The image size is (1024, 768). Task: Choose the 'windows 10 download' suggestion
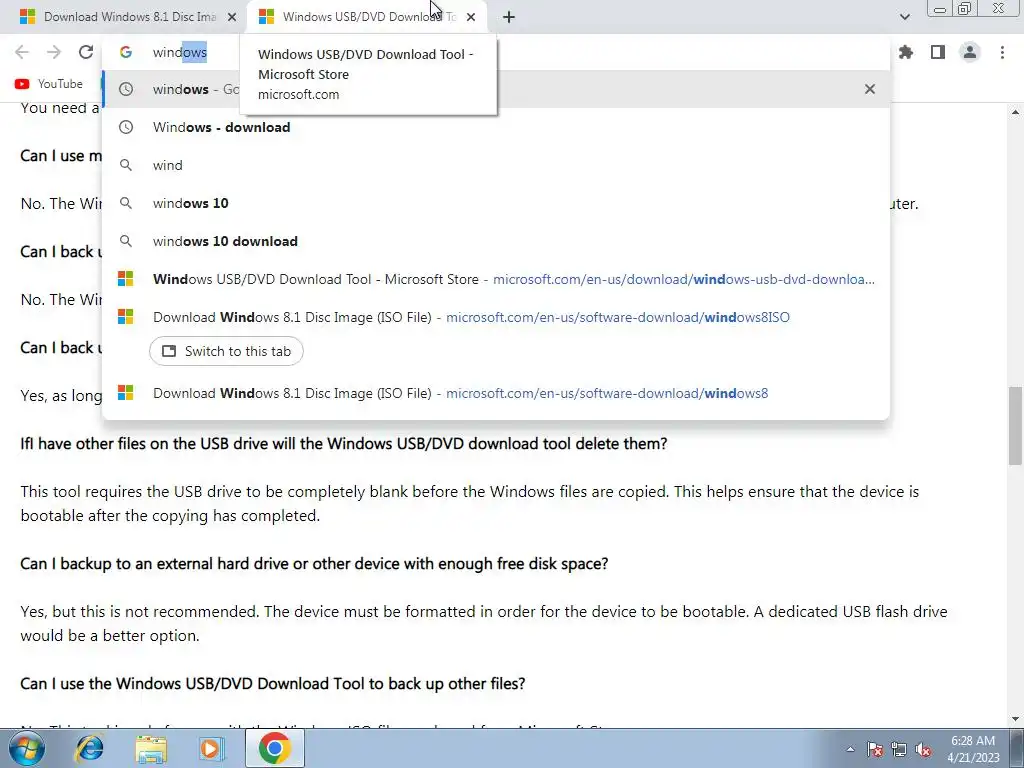pos(496,241)
